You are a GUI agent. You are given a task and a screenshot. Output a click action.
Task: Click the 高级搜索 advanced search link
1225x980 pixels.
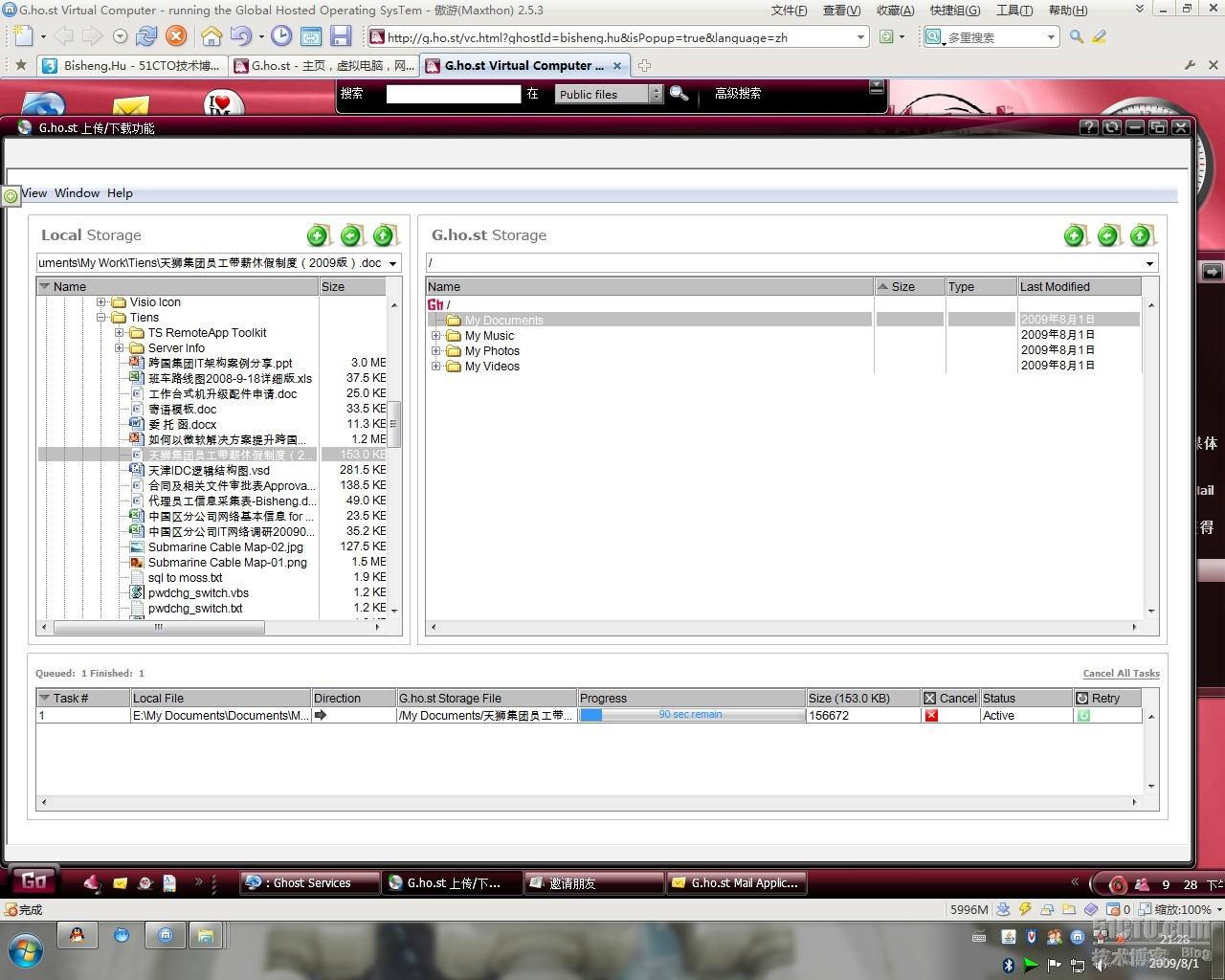click(x=738, y=94)
